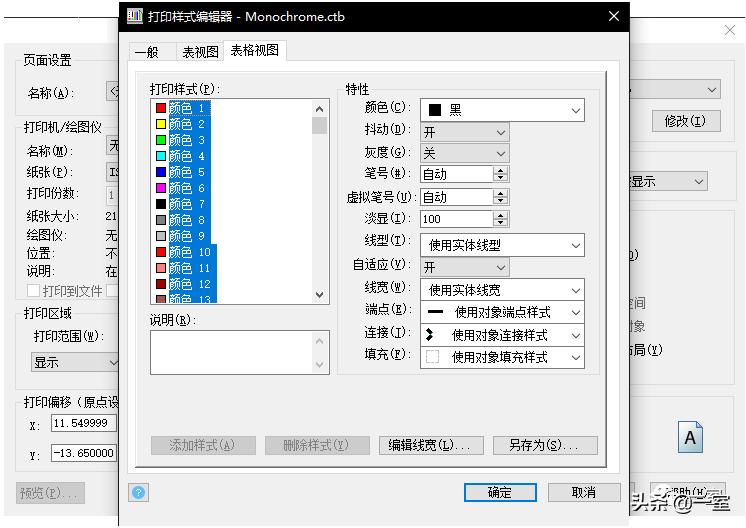Screen dimensions: 746x528
Task: Open the shaded viewport 显示 dropdown in Plot window
Action: click(668, 181)
